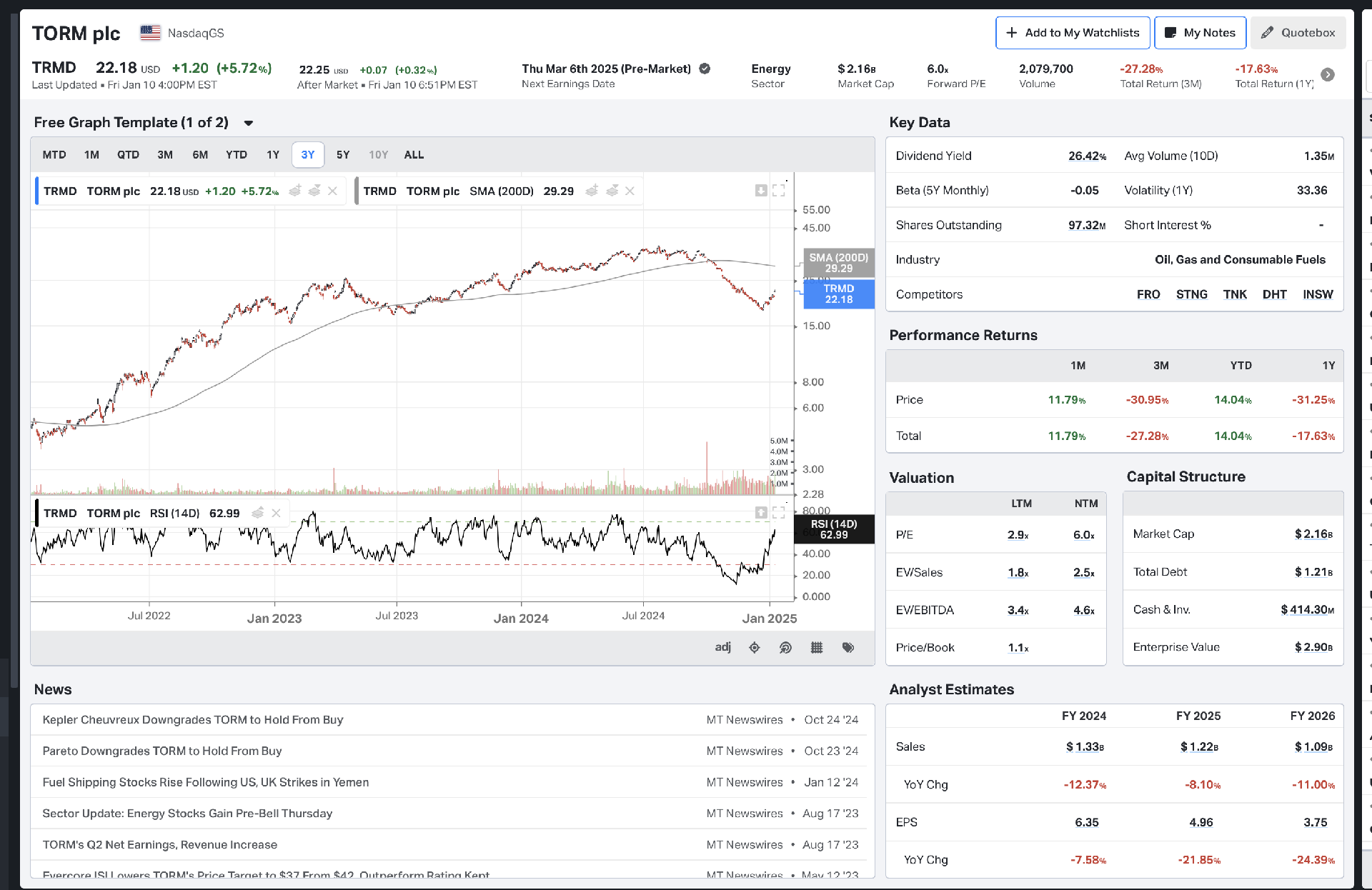Click competitor ticker STNG
The image size is (1372, 890).
(x=1191, y=294)
